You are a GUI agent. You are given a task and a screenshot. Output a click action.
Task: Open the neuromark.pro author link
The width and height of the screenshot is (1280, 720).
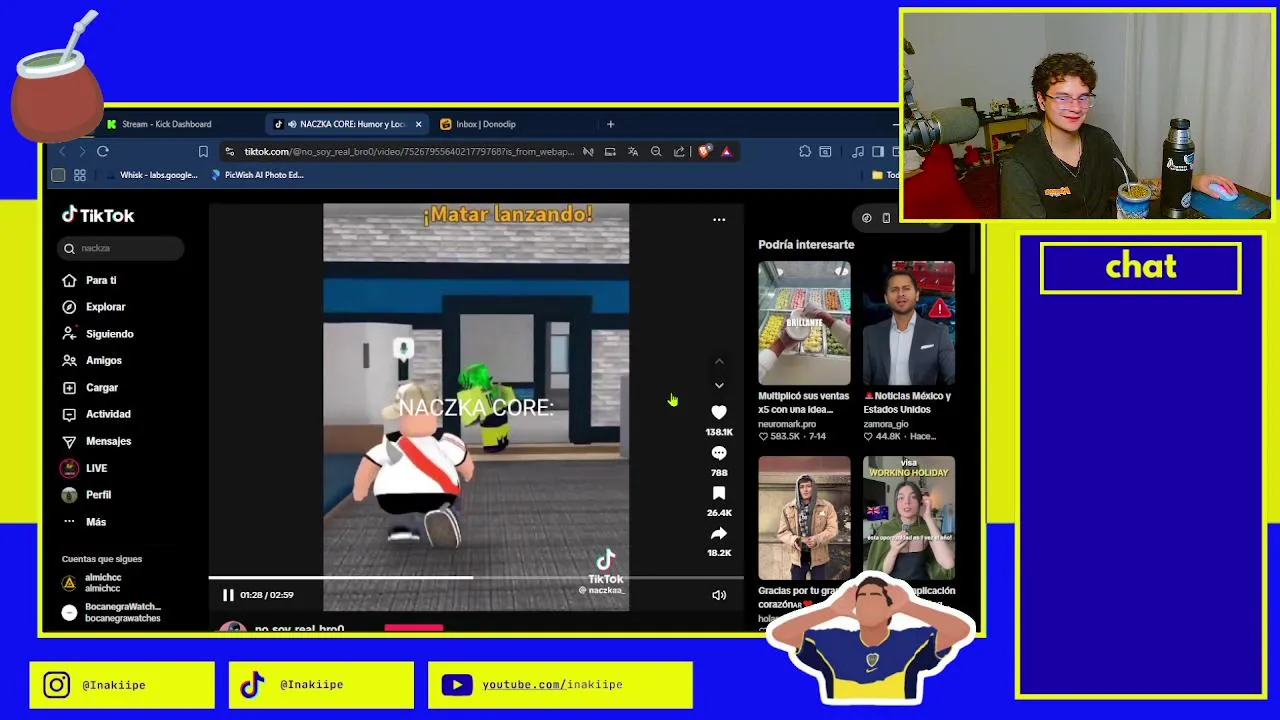[788, 424]
